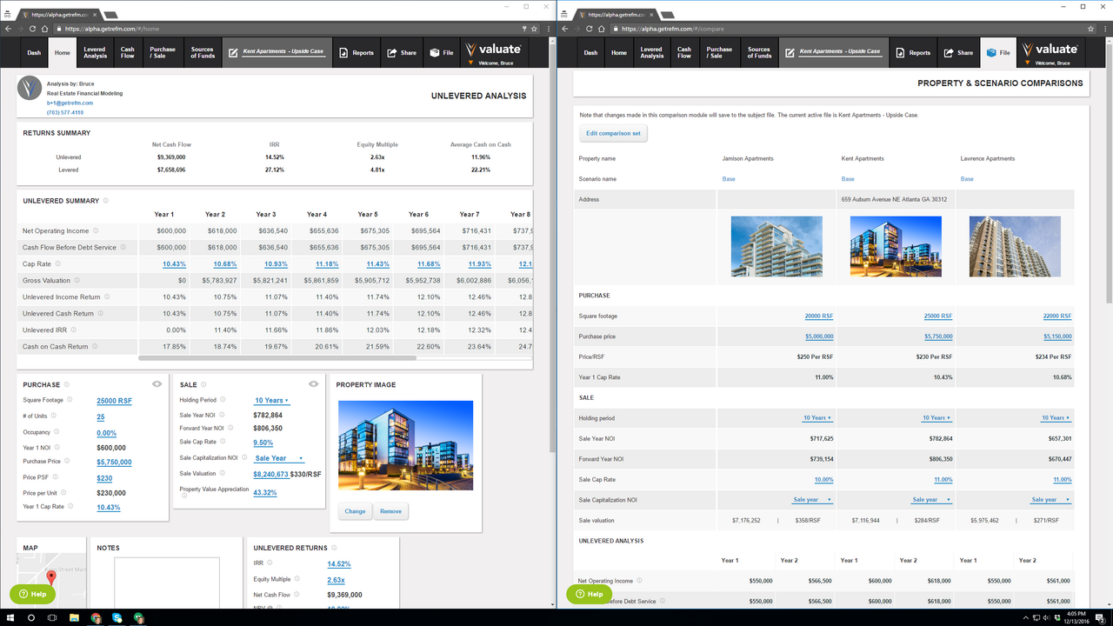Open File Explorer from the taskbar
Image resolution: width=1113 pixels, height=626 pixels.
point(74,618)
